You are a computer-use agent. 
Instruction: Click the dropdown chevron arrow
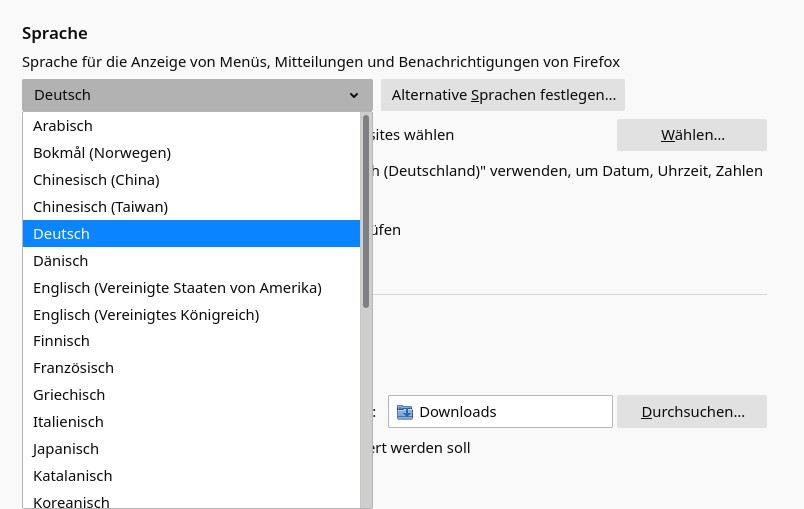354,96
